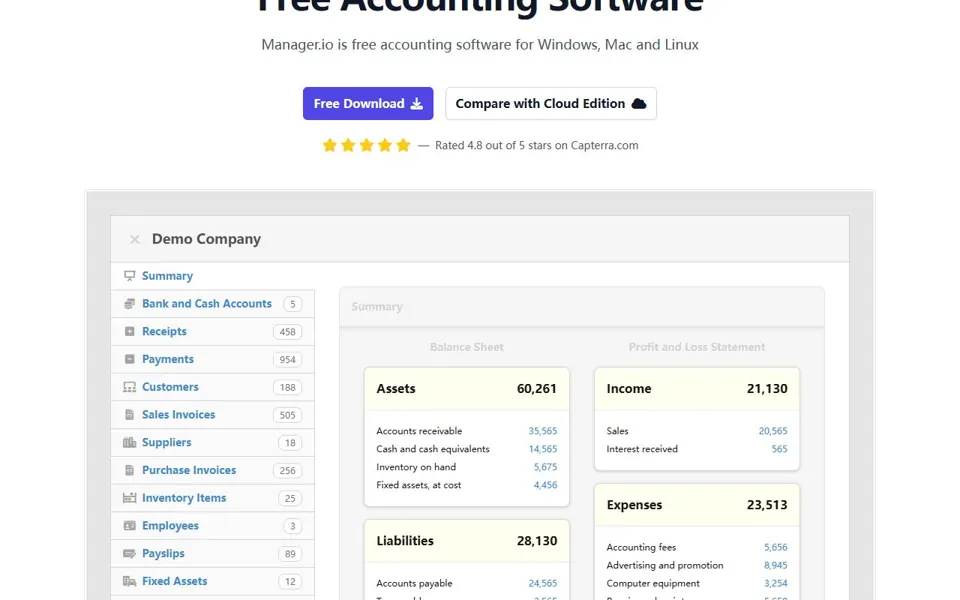Viewport: 960px width, 600px height.
Task: Open Advertising and promotion amount 8,945
Action: [776, 565]
